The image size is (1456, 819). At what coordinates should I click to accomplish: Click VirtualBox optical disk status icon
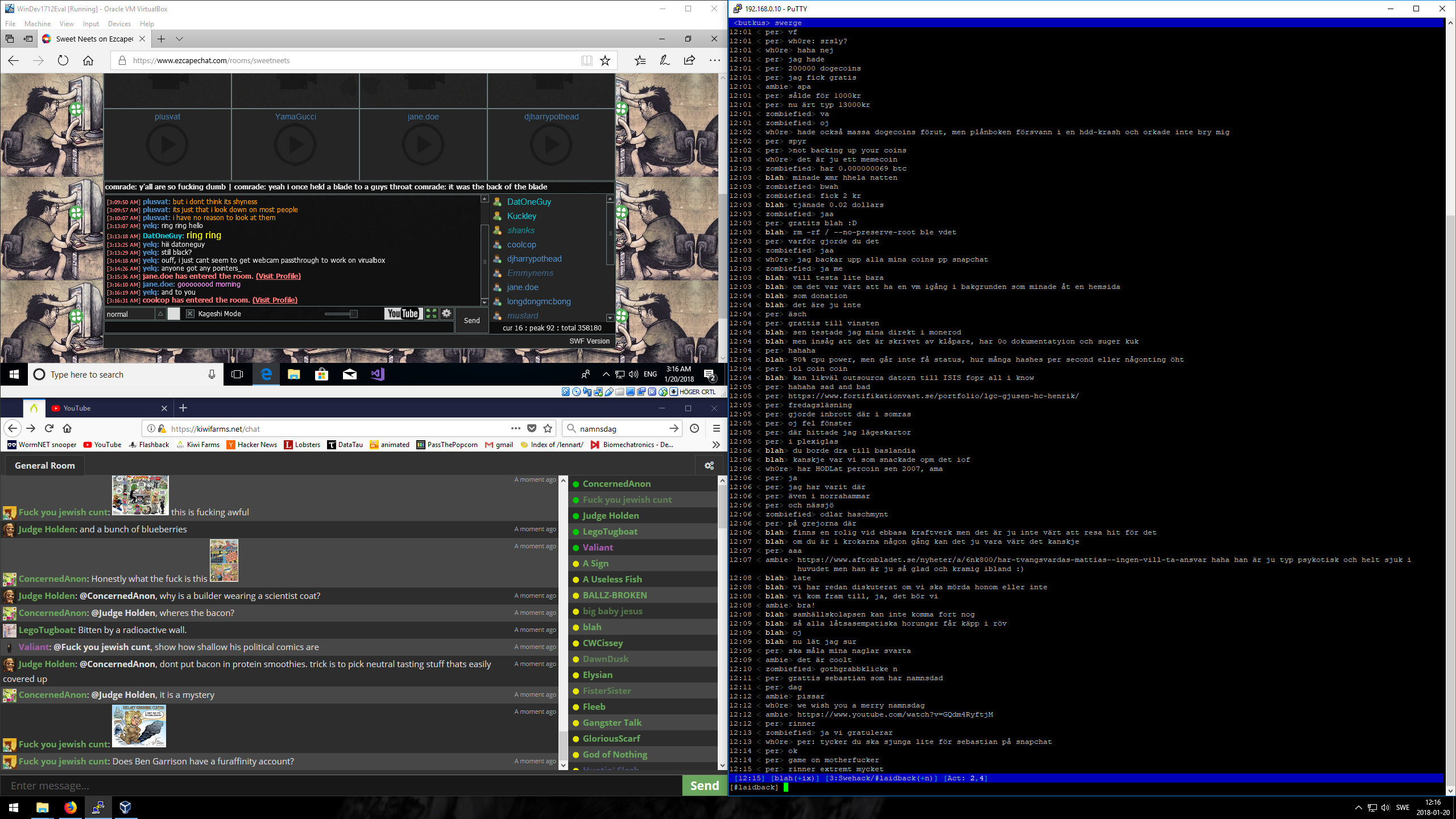577,392
